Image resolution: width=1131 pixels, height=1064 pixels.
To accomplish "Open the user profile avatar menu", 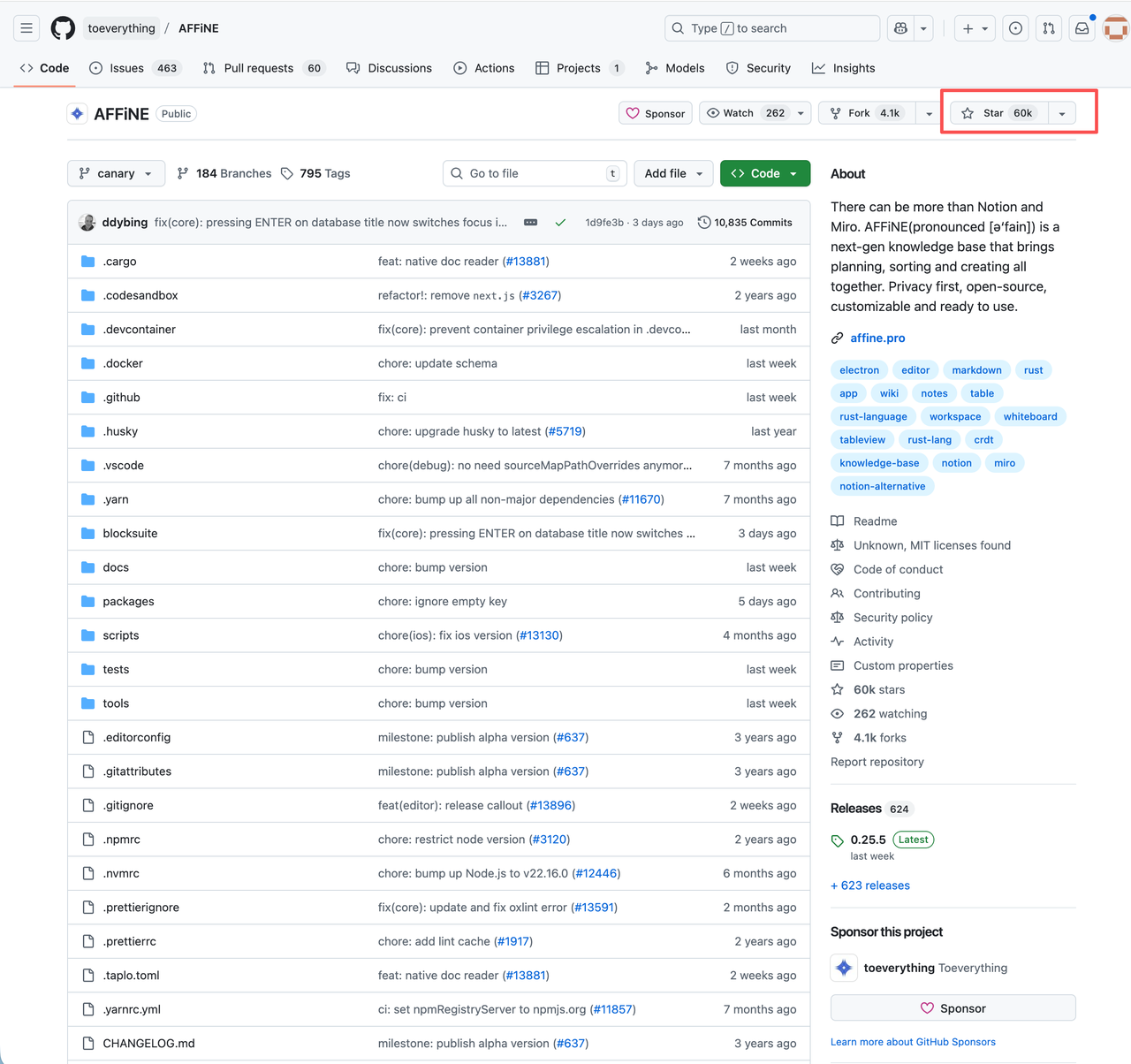I will pyautogui.click(x=1116, y=28).
